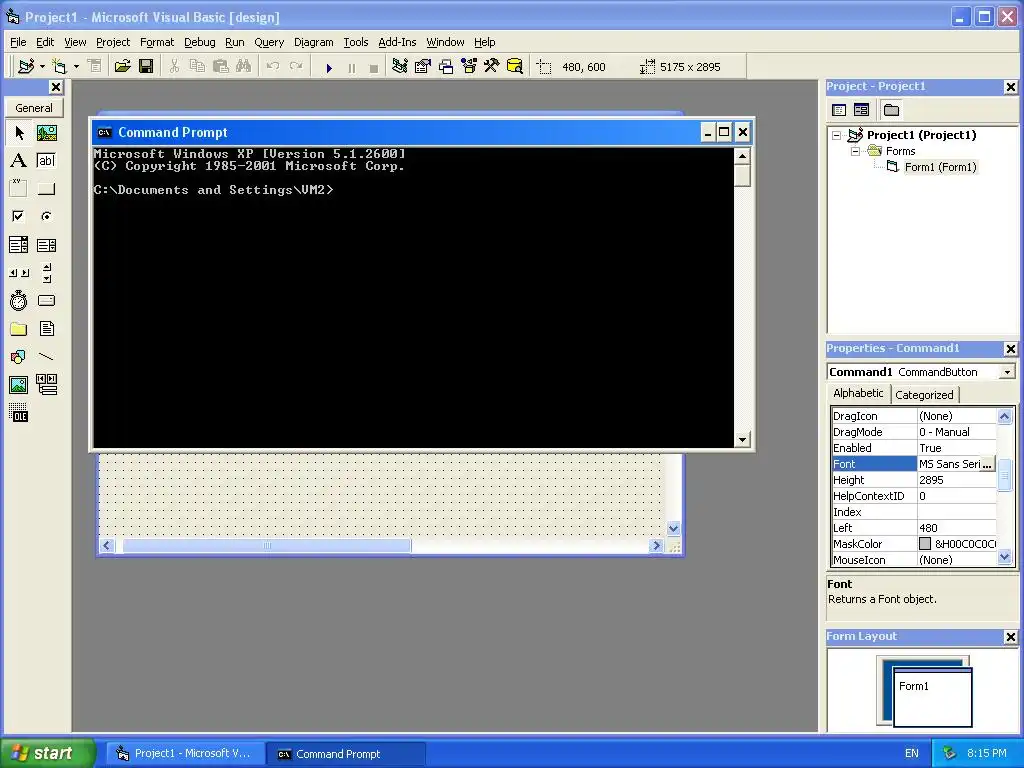The width and height of the screenshot is (1024, 768).
Task: Click the Add Form toolbar icon
Action: coord(59,67)
